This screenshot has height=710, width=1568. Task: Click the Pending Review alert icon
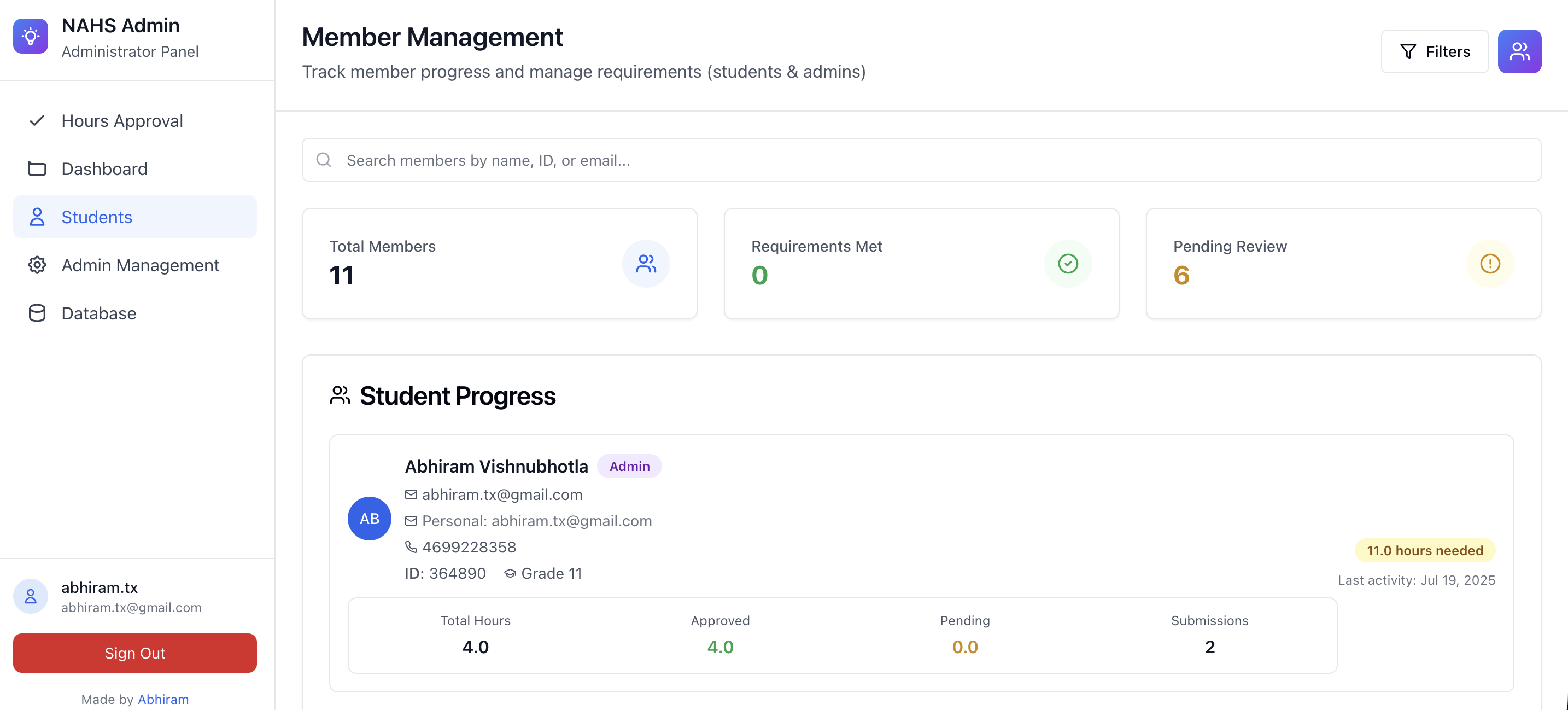1489,264
